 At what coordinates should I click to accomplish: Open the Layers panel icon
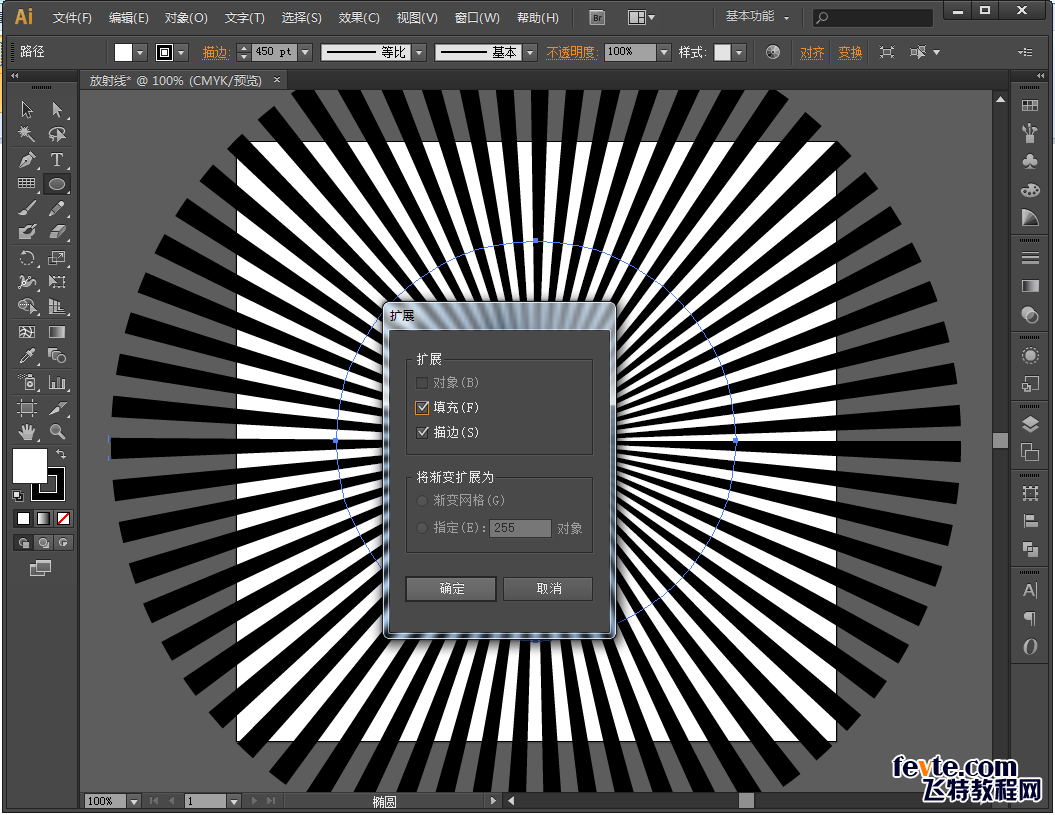tap(1030, 425)
